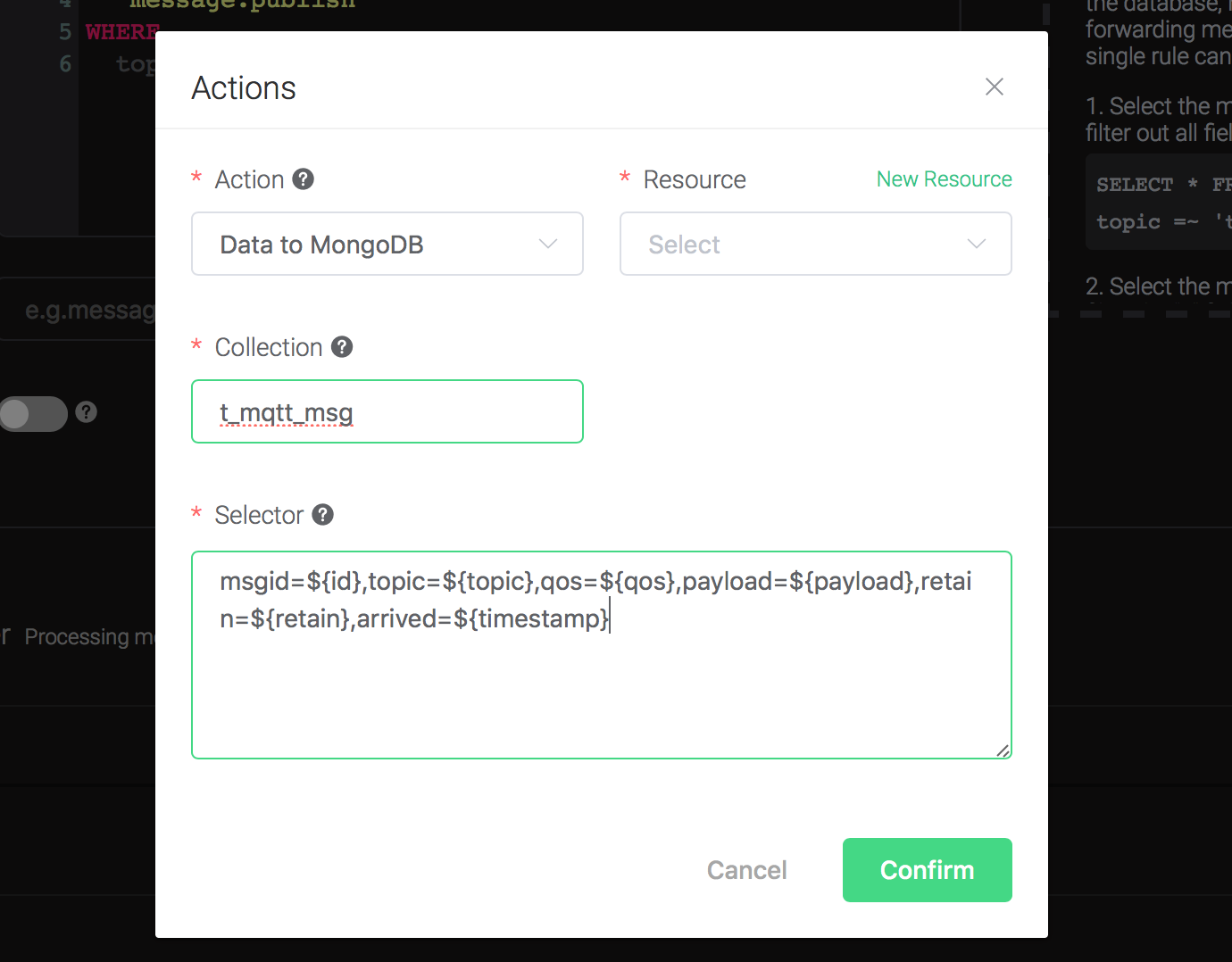
Task: Grab the Selector textarea resize handle
Action: [1003, 751]
